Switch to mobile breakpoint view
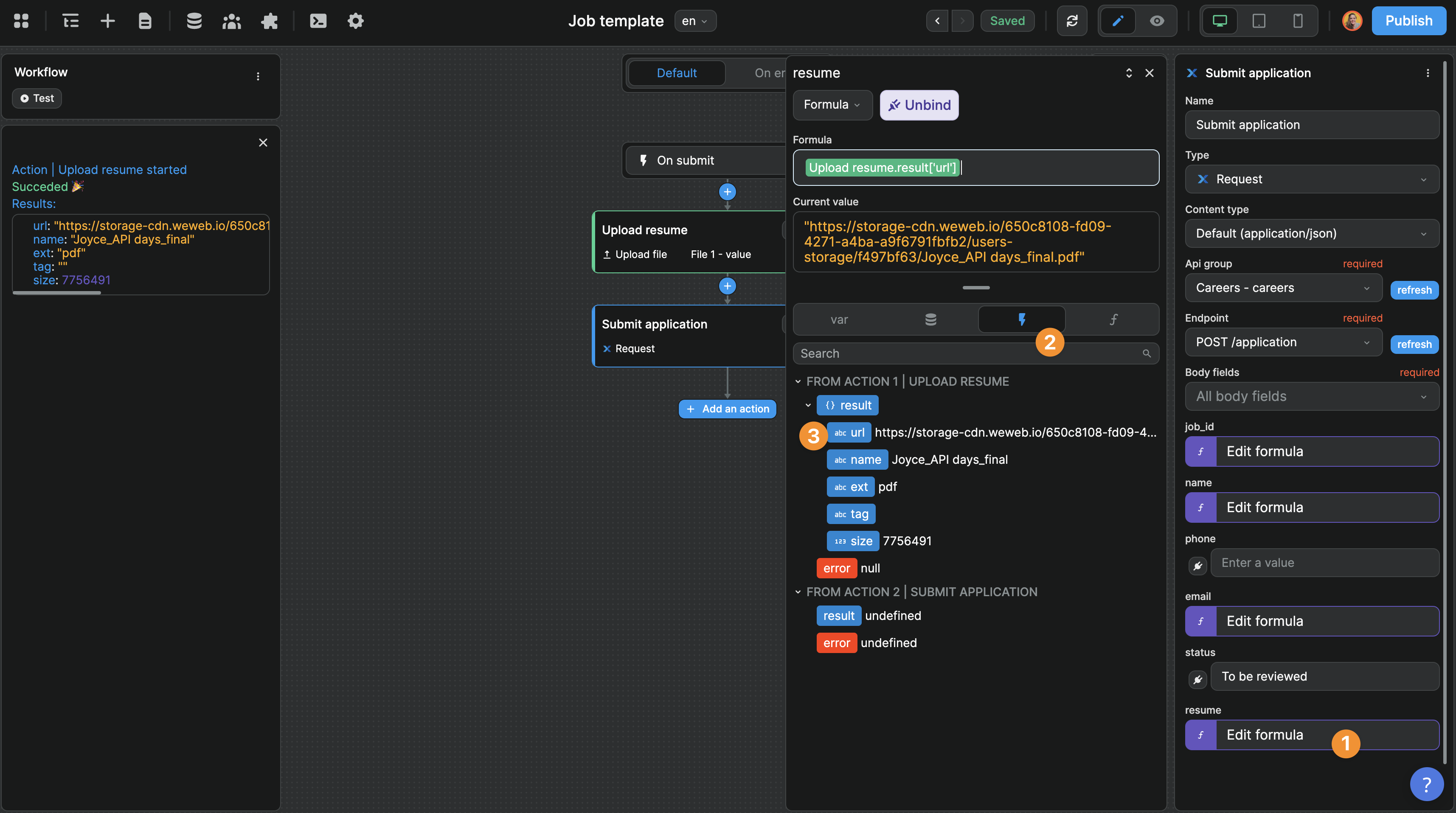1456x813 pixels. pos(1297,21)
